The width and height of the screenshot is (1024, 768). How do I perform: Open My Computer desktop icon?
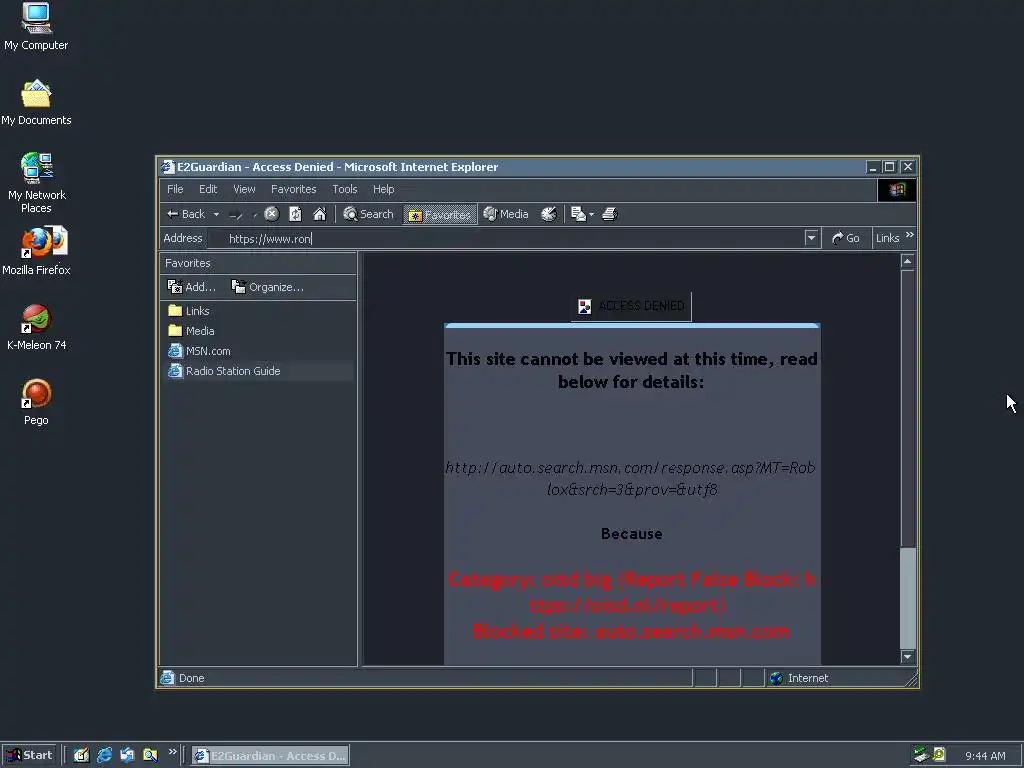pyautogui.click(x=36, y=27)
